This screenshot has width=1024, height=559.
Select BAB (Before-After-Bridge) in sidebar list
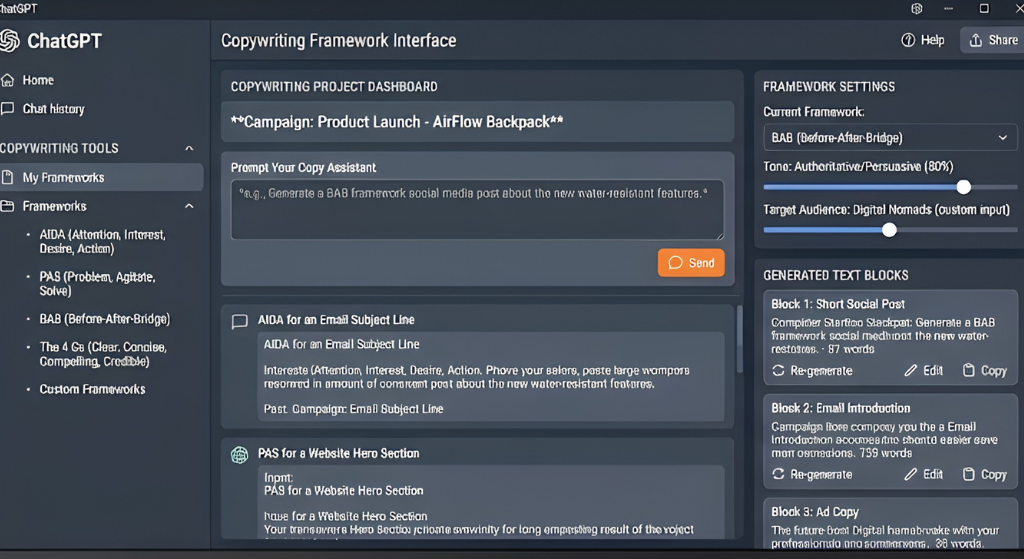tap(104, 319)
